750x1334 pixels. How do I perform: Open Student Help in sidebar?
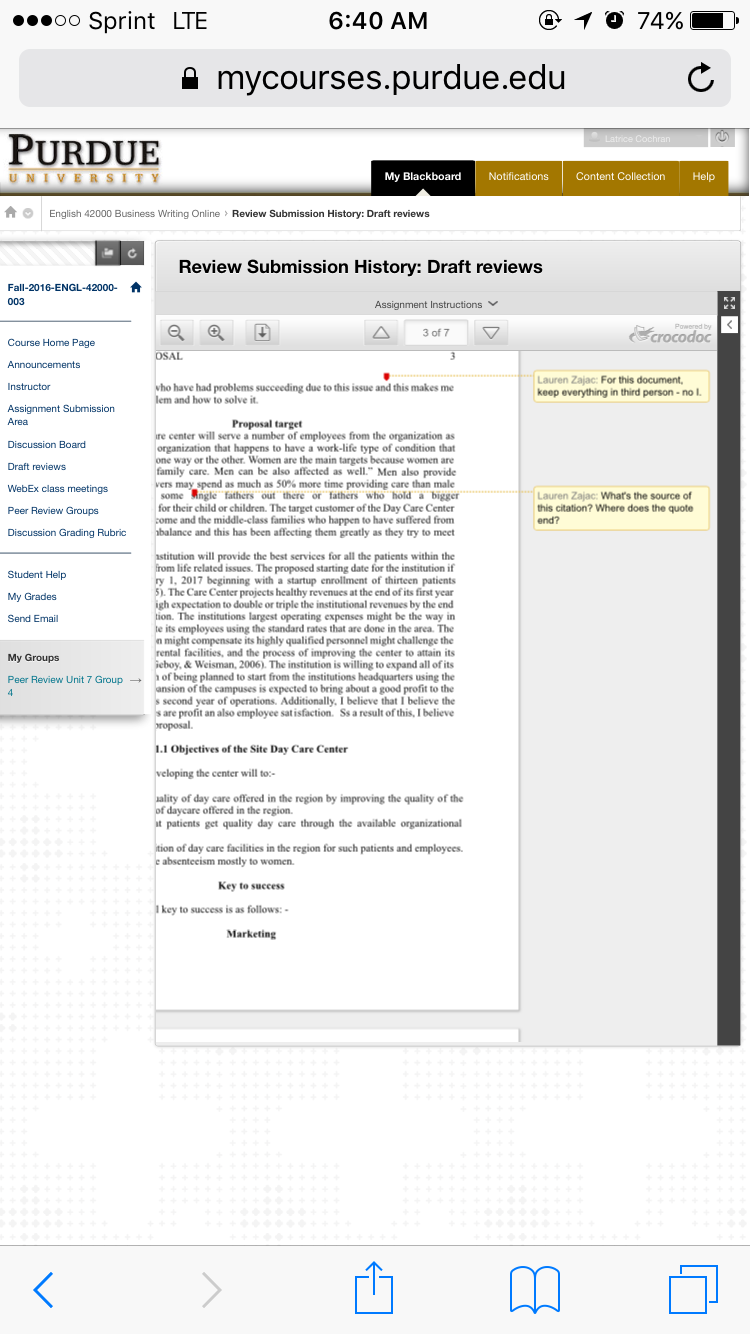click(x=37, y=575)
